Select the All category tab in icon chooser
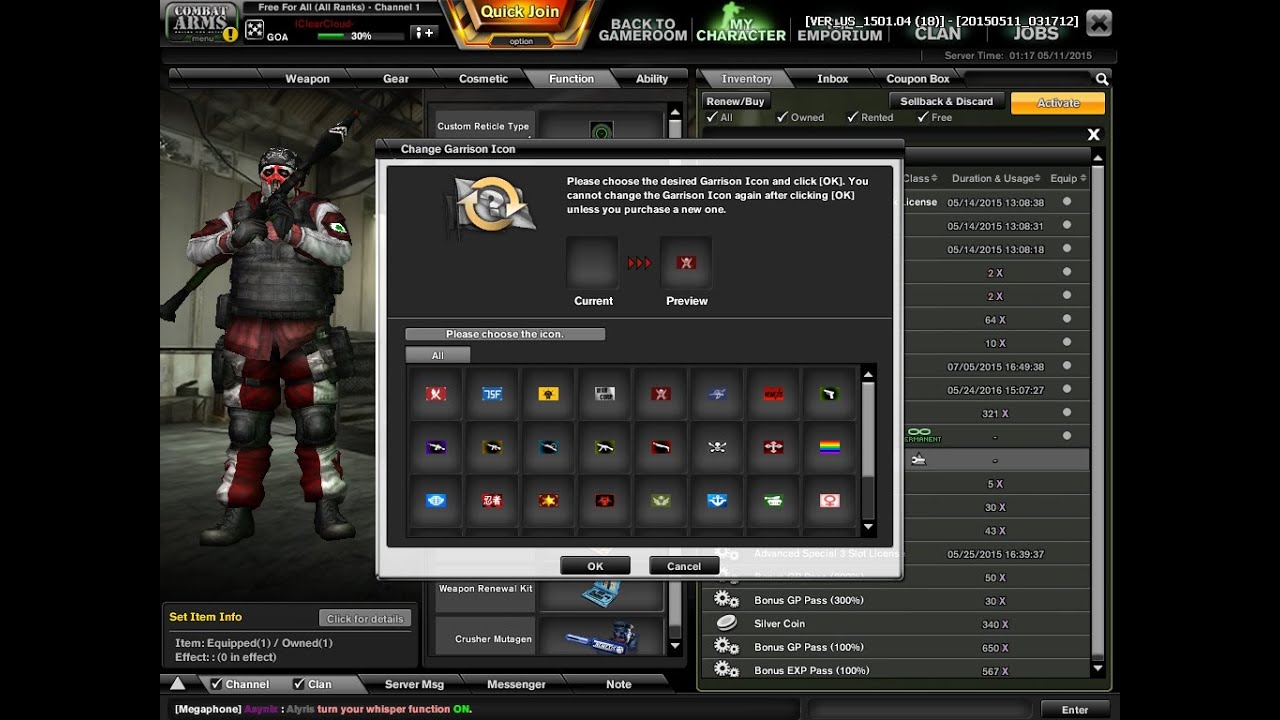Image resolution: width=1280 pixels, height=720 pixels. point(437,355)
